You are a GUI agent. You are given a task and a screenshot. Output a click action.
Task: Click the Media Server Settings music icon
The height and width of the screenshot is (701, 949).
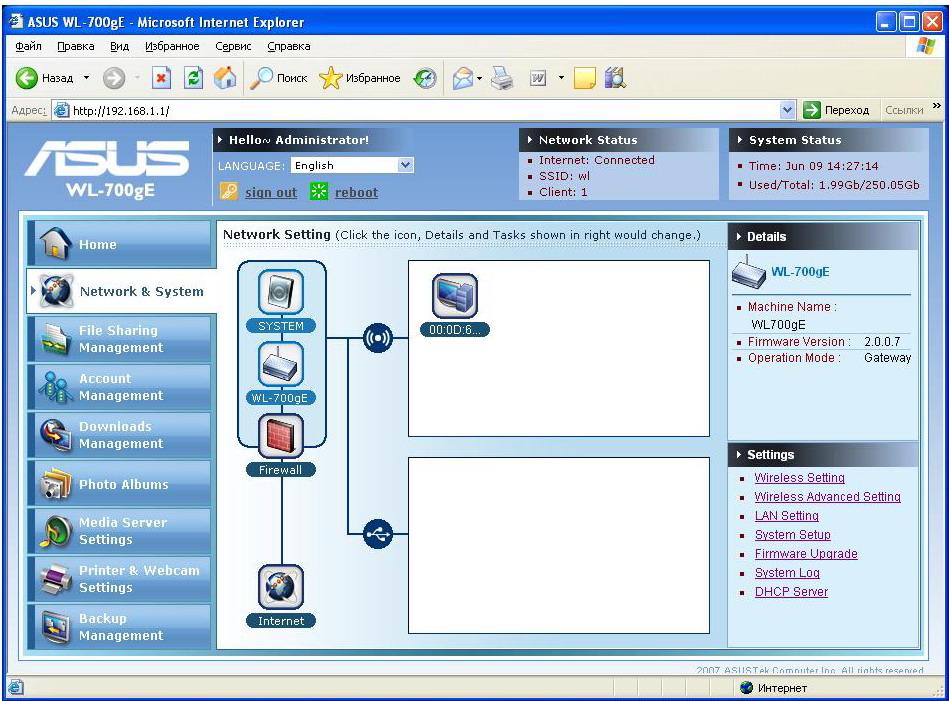pyautogui.click(x=56, y=531)
